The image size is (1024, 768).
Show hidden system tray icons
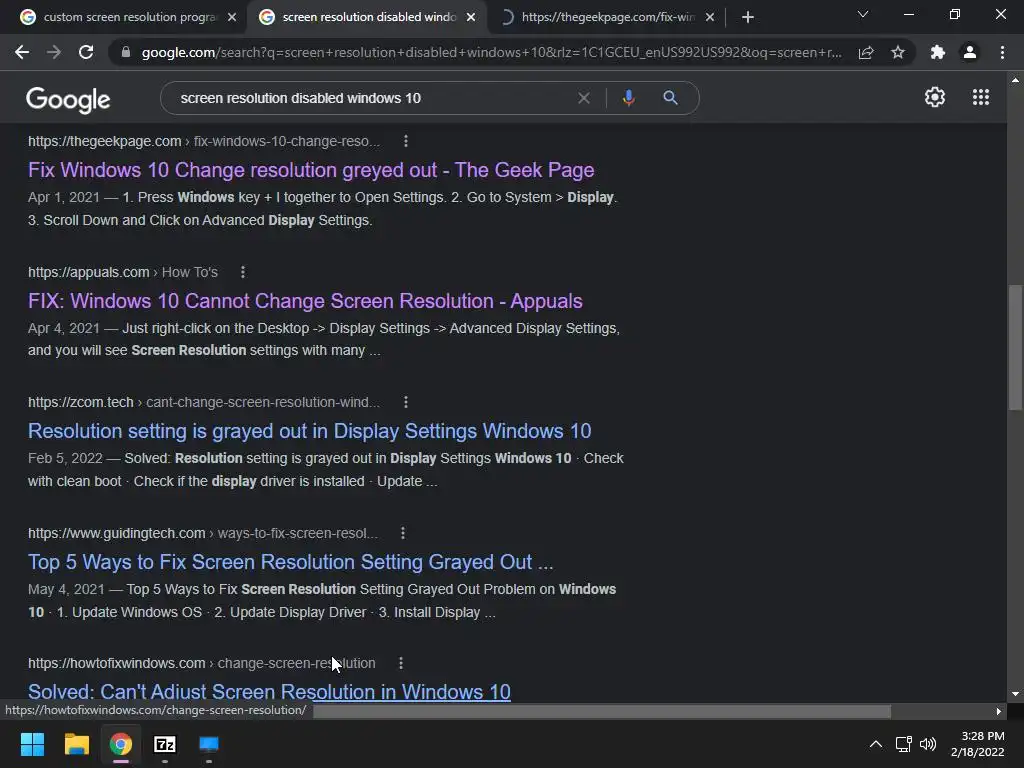(x=876, y=744)
